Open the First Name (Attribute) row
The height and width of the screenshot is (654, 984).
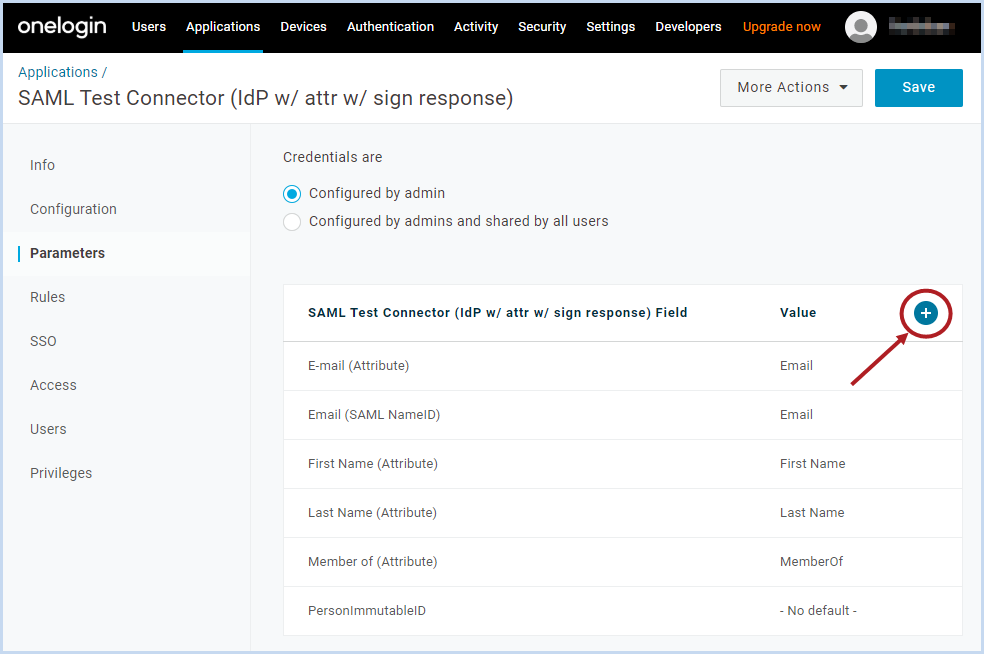coord(623,464)
